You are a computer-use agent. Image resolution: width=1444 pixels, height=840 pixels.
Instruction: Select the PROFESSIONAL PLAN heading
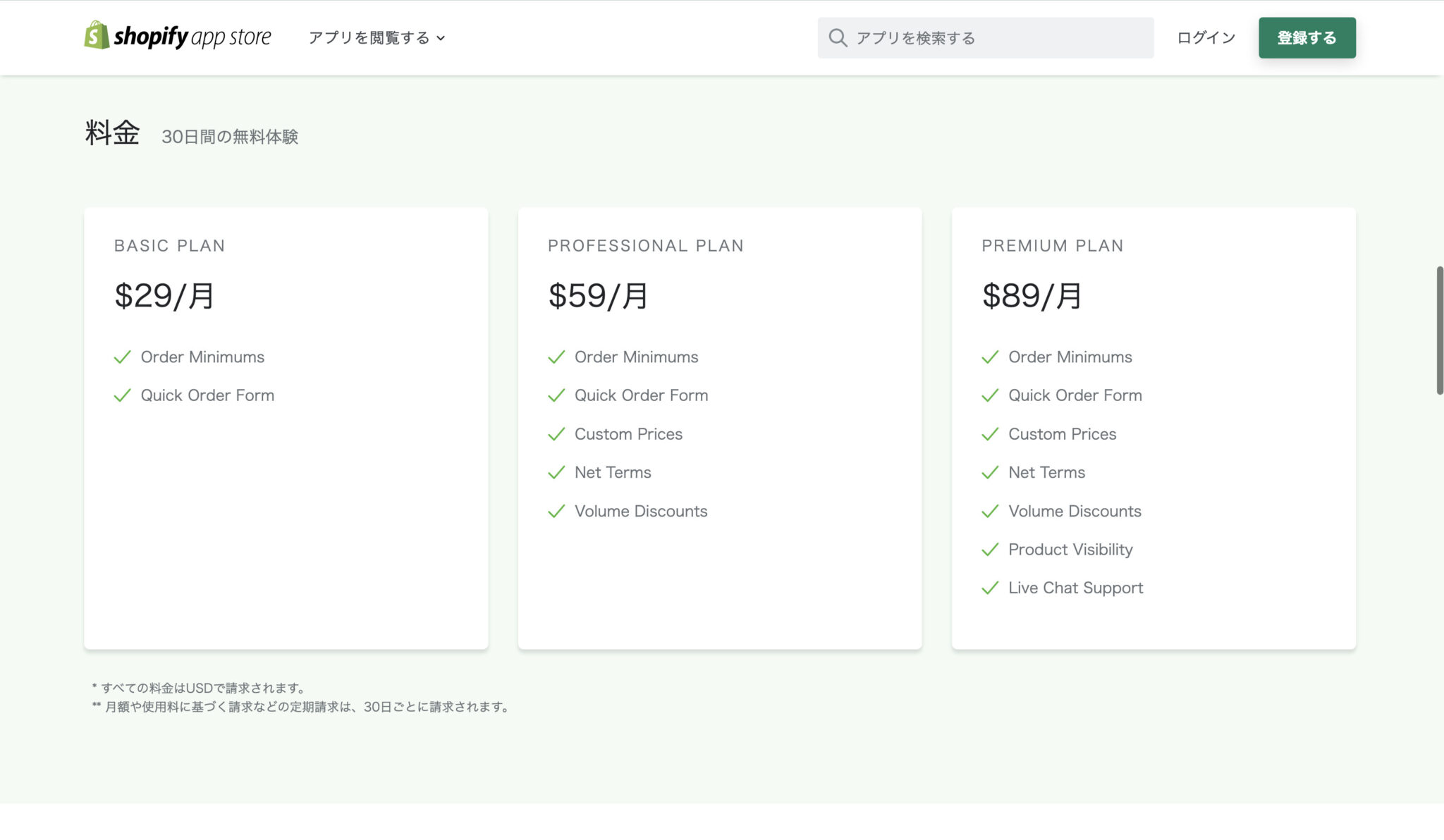pos(645,246)
